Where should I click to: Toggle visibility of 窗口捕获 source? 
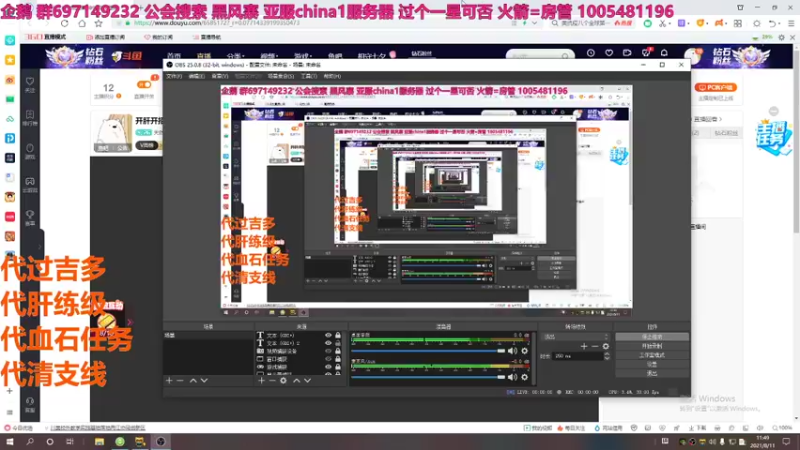coord(328,359)
